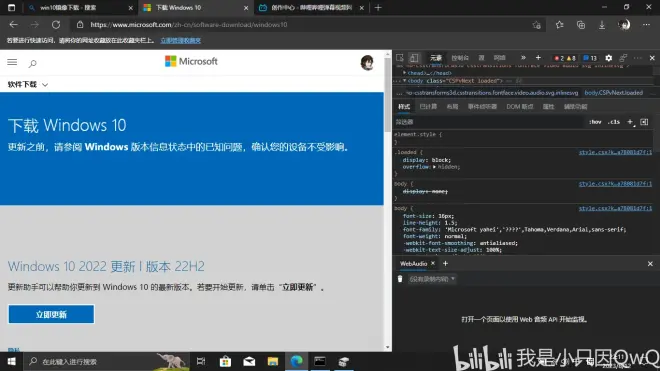Open Microsoft Store from taskbar
Image resolution: width=660 pixels, height=371 pixels.
click(x=225, y=361)
